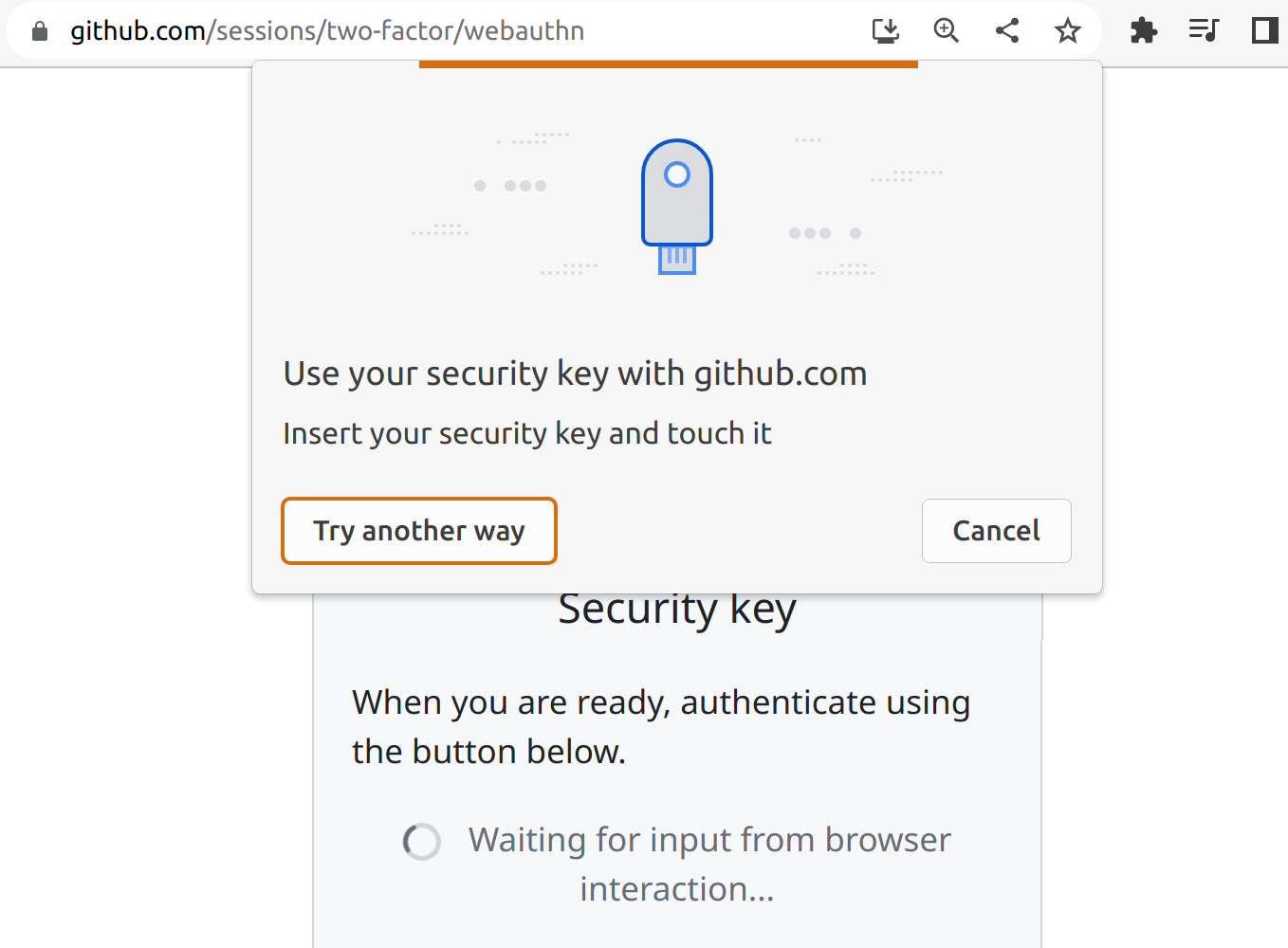
Task: Click the orange bar atop the dialog
Action: click(x=668, y=64)
